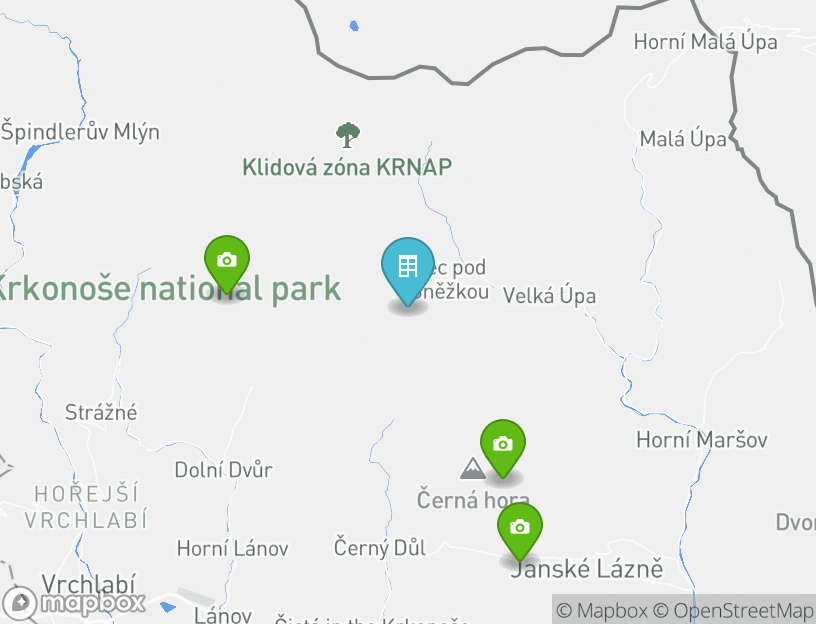Select the Horní Lánov village label
This screenshot has width=816, height=624.
[232, 549]
